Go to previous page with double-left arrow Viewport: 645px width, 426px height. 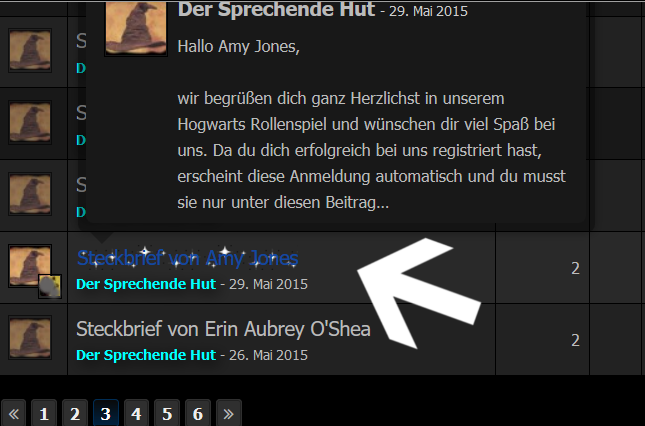click(x=13, y=413)
